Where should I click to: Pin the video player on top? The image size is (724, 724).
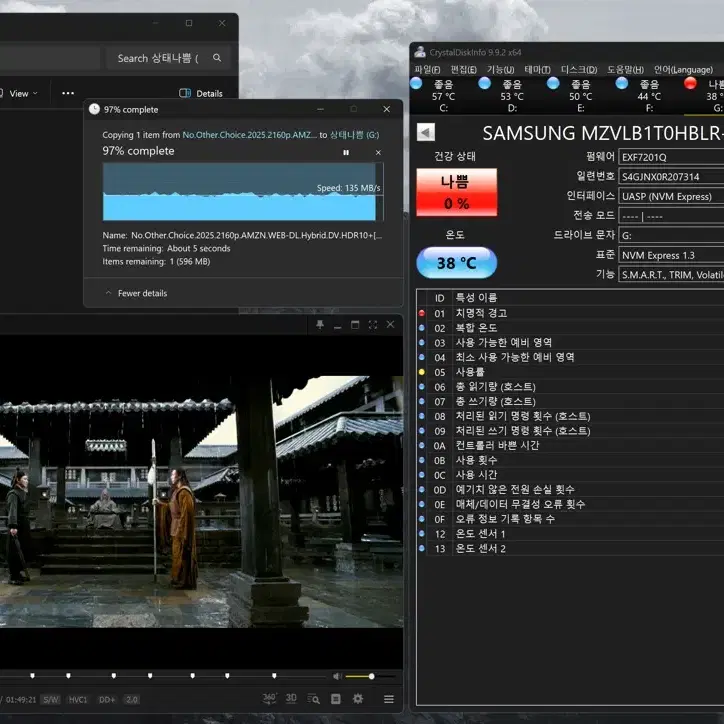coord(320,325)
